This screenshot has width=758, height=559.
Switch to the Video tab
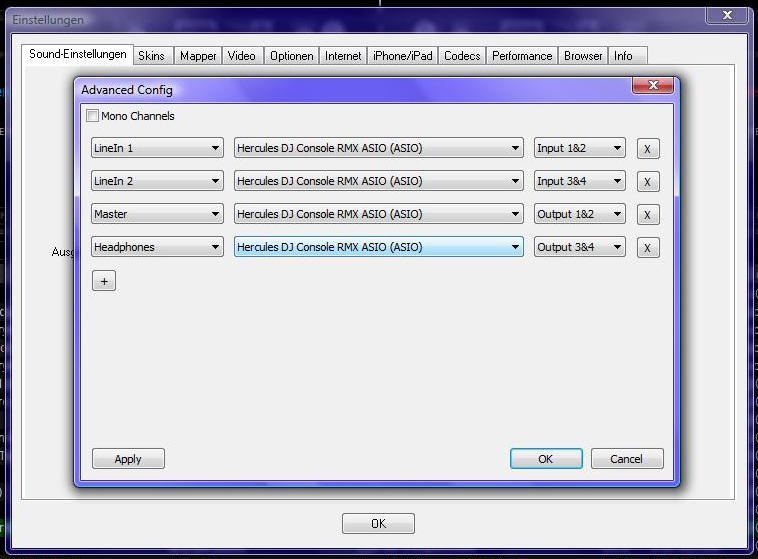click(x=242, y=56)
